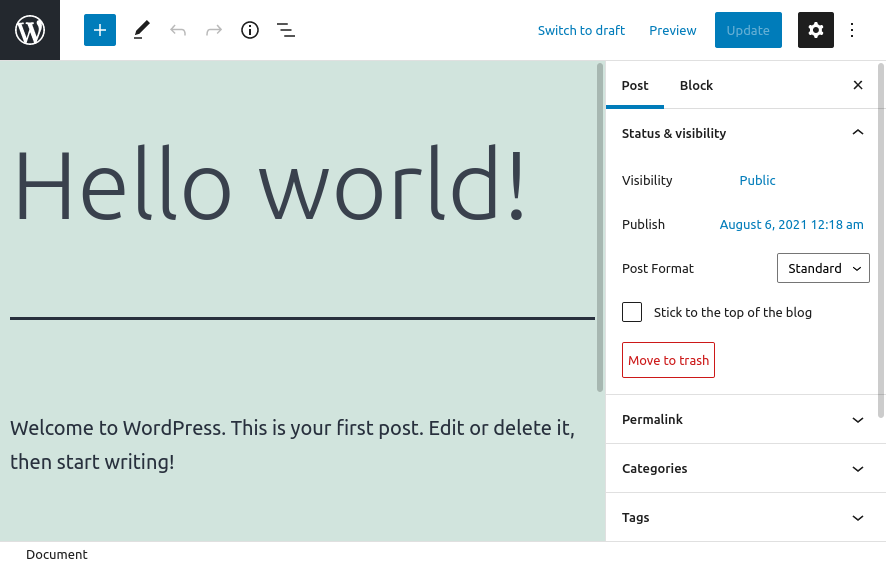Open the Details info icon

250,30
